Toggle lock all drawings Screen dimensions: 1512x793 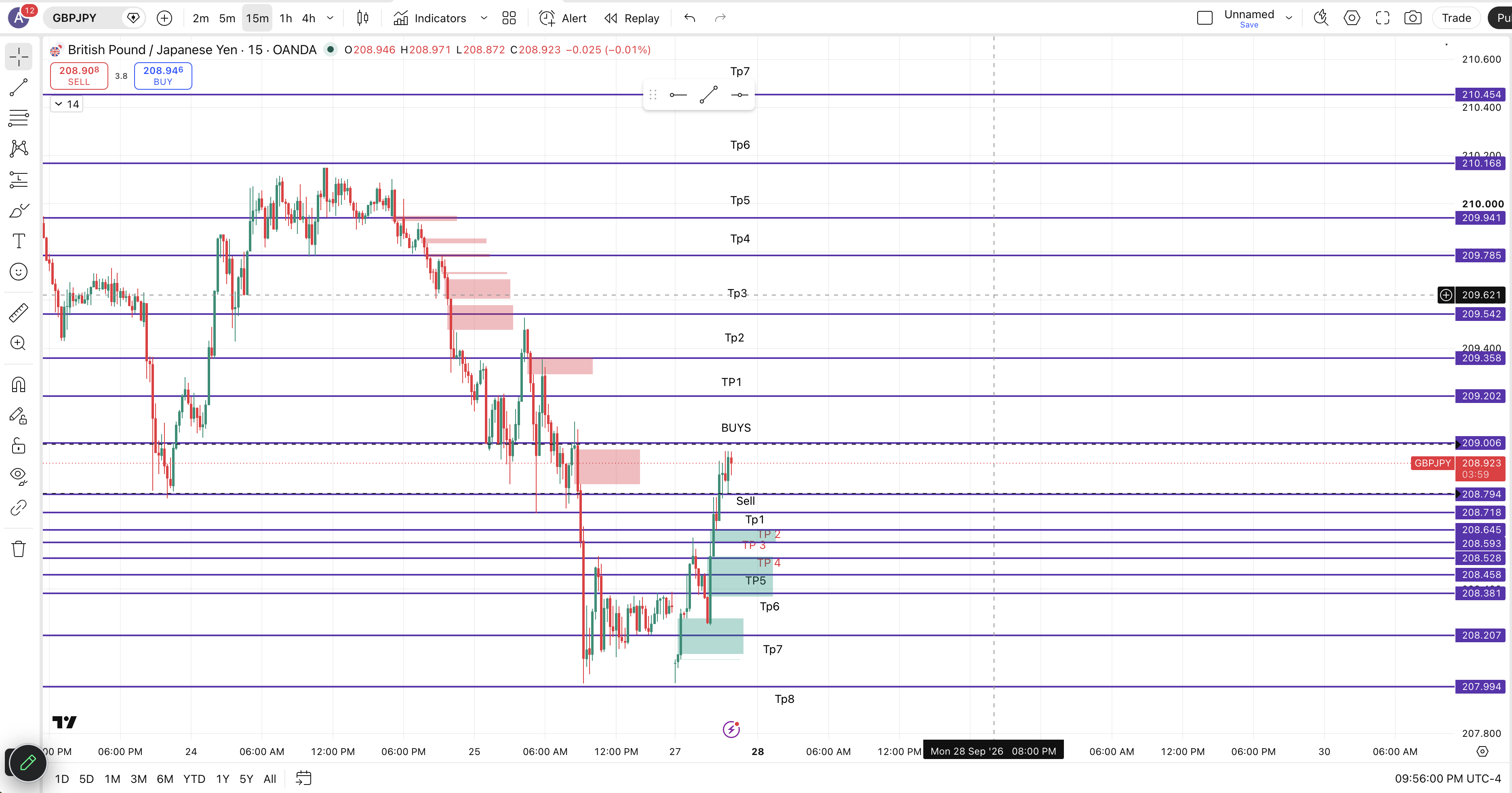click(19, 446)
